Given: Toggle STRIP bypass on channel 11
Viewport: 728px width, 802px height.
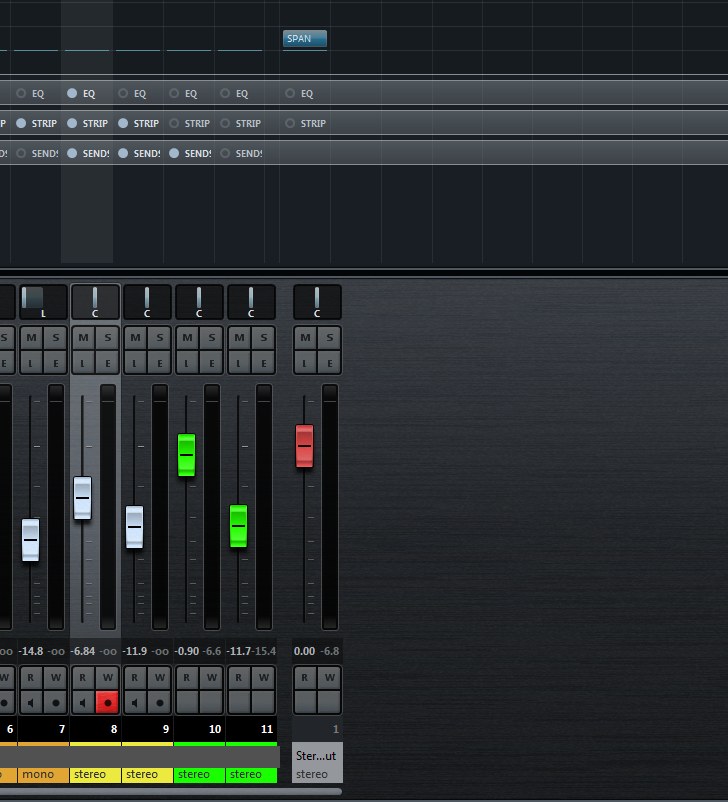Looking at the screenshot, I should [225, 123].
